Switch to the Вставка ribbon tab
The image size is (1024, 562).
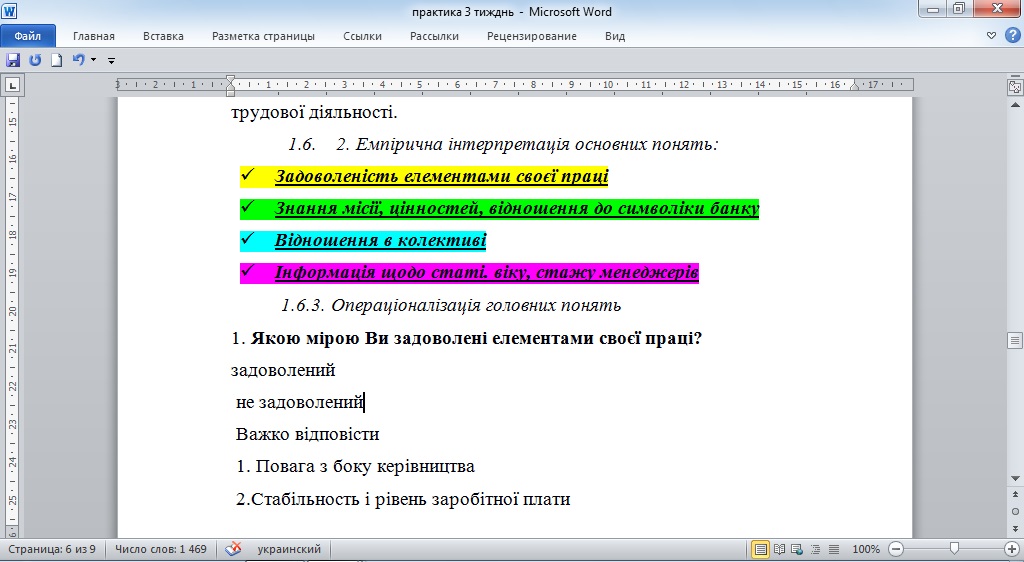click(163, 36)
